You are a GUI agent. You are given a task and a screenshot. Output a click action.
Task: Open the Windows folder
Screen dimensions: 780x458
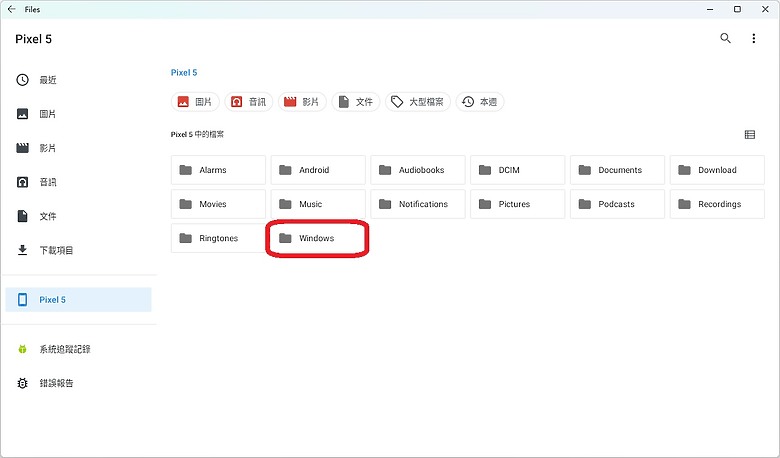318,238
